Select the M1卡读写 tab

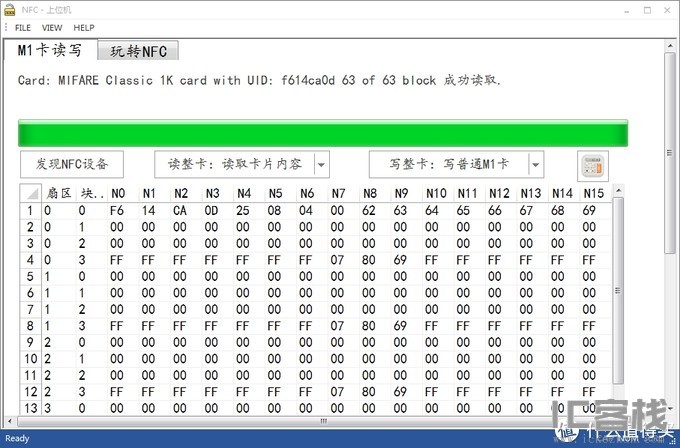(x=50, y=50)
